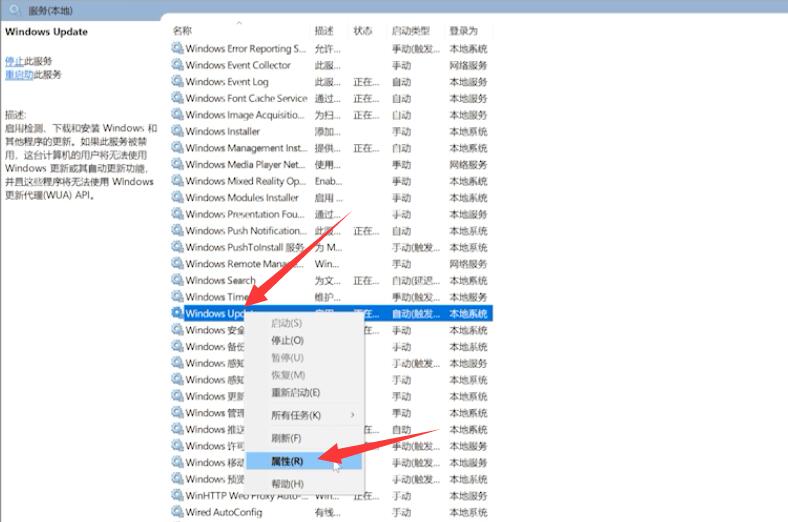Click the 停止 link to stop the service
This screenshot has height=522, width=788.
click(15, 61)
